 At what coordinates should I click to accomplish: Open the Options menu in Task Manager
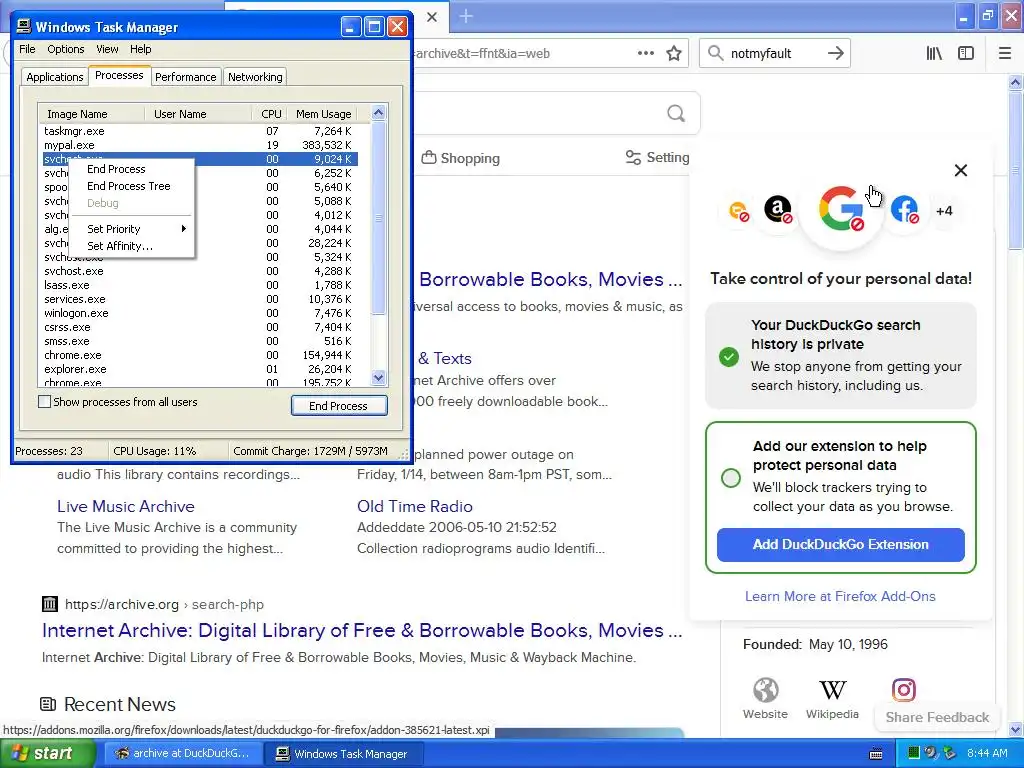tap(65, 49)
